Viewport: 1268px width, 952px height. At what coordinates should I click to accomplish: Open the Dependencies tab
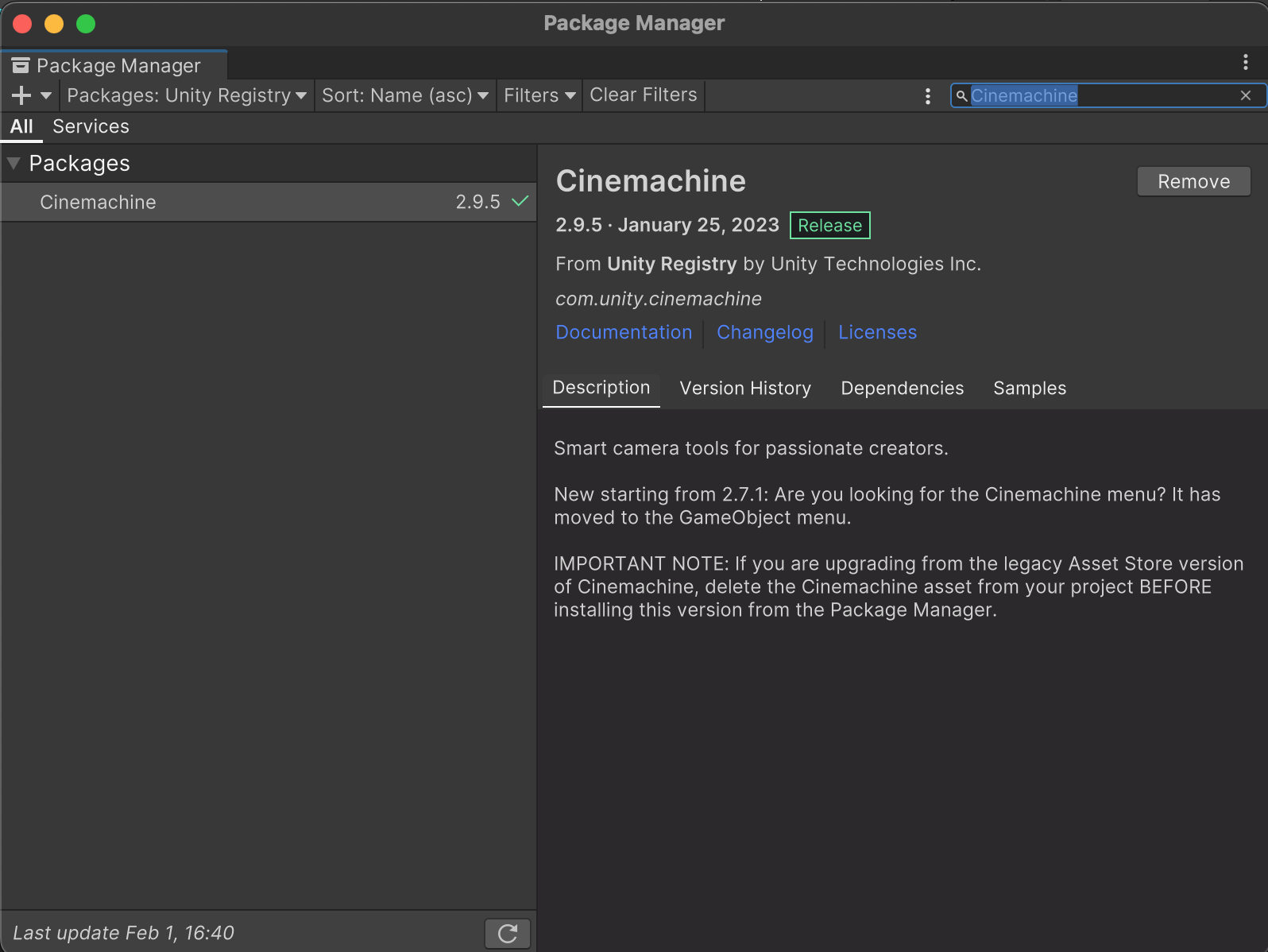[x=902, y=388]
